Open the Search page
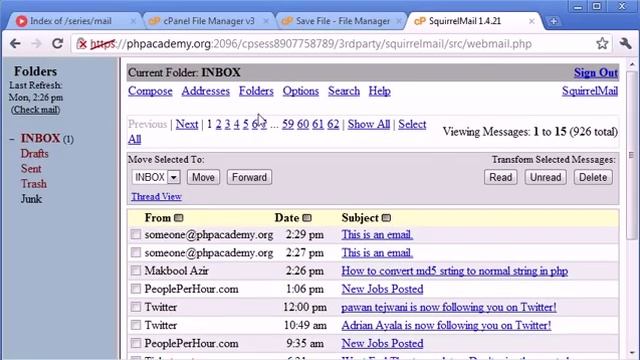 344,91
